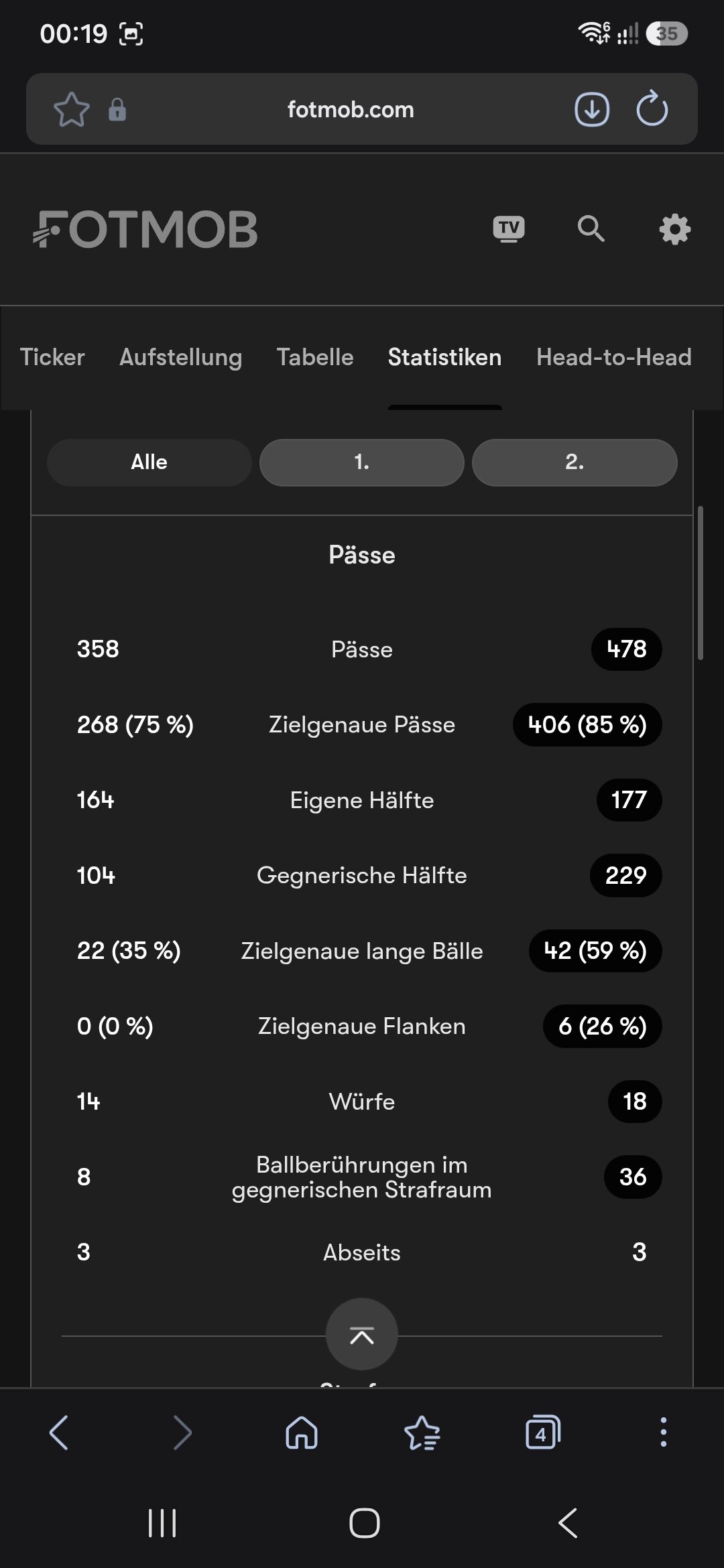Open browser bookmarks list icon
The height and width of the screenshot is (1568, 724).
click(x=422, y=1433)
